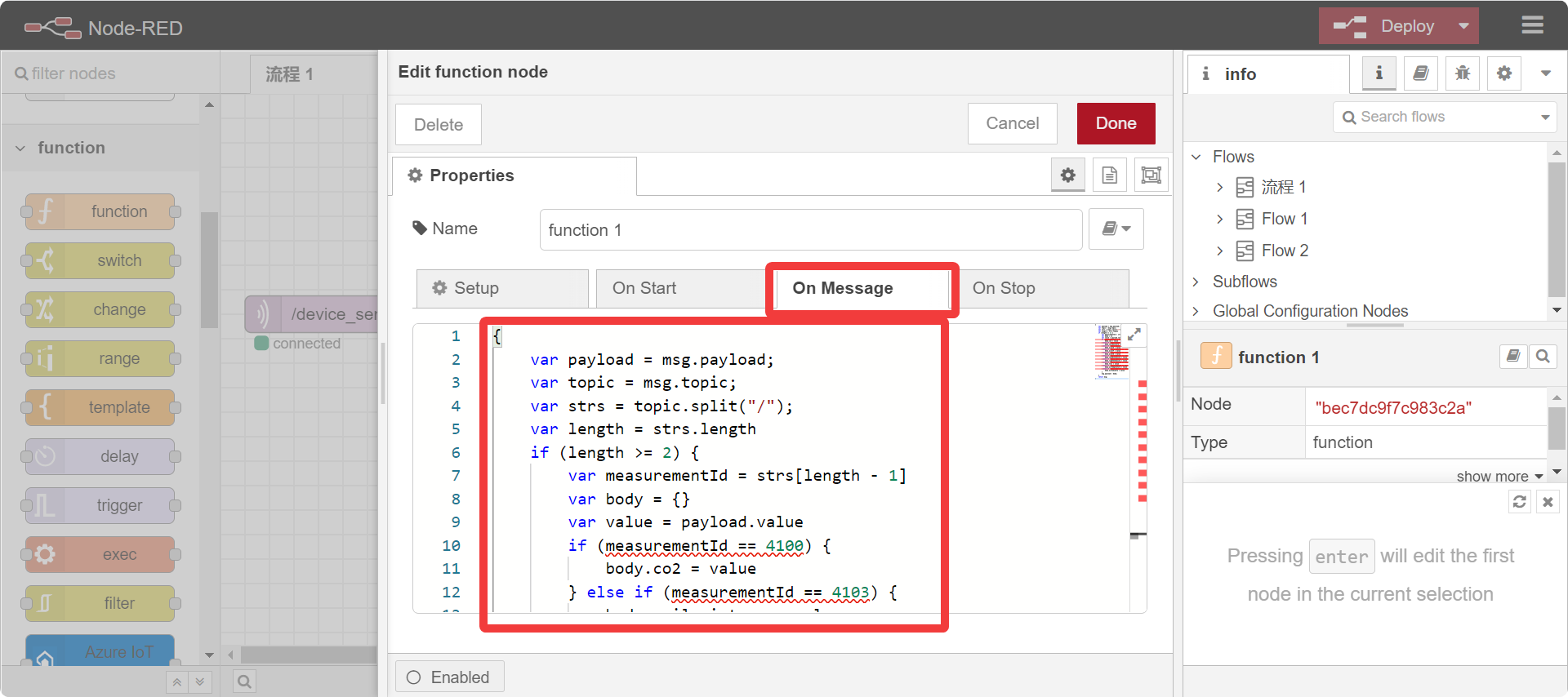Expand the 流程 1 flow tree item
Viewport: 1568px width, 697px height.
click(1219, 188)
